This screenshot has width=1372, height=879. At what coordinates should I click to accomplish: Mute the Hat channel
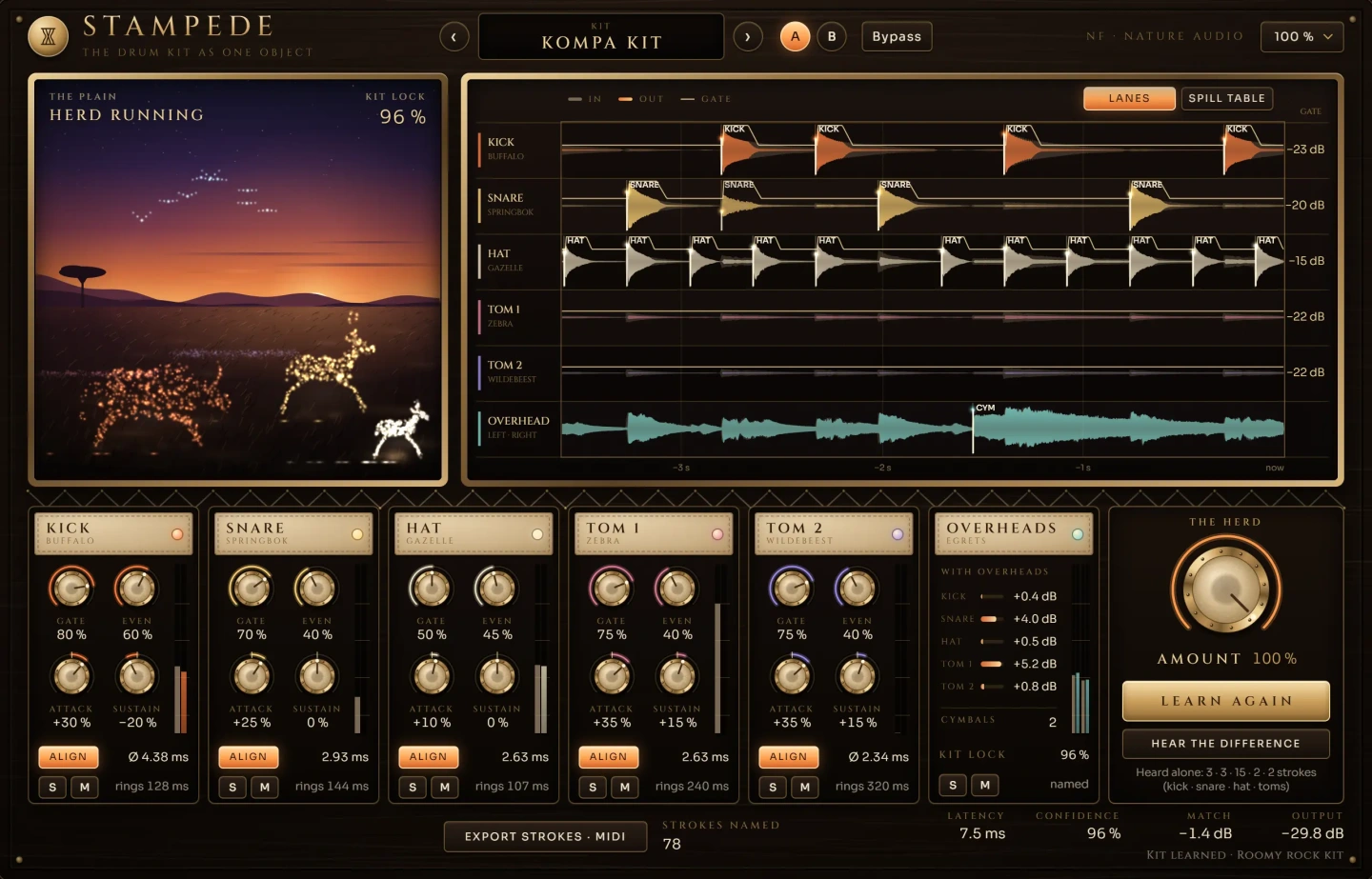coord(445,787)
